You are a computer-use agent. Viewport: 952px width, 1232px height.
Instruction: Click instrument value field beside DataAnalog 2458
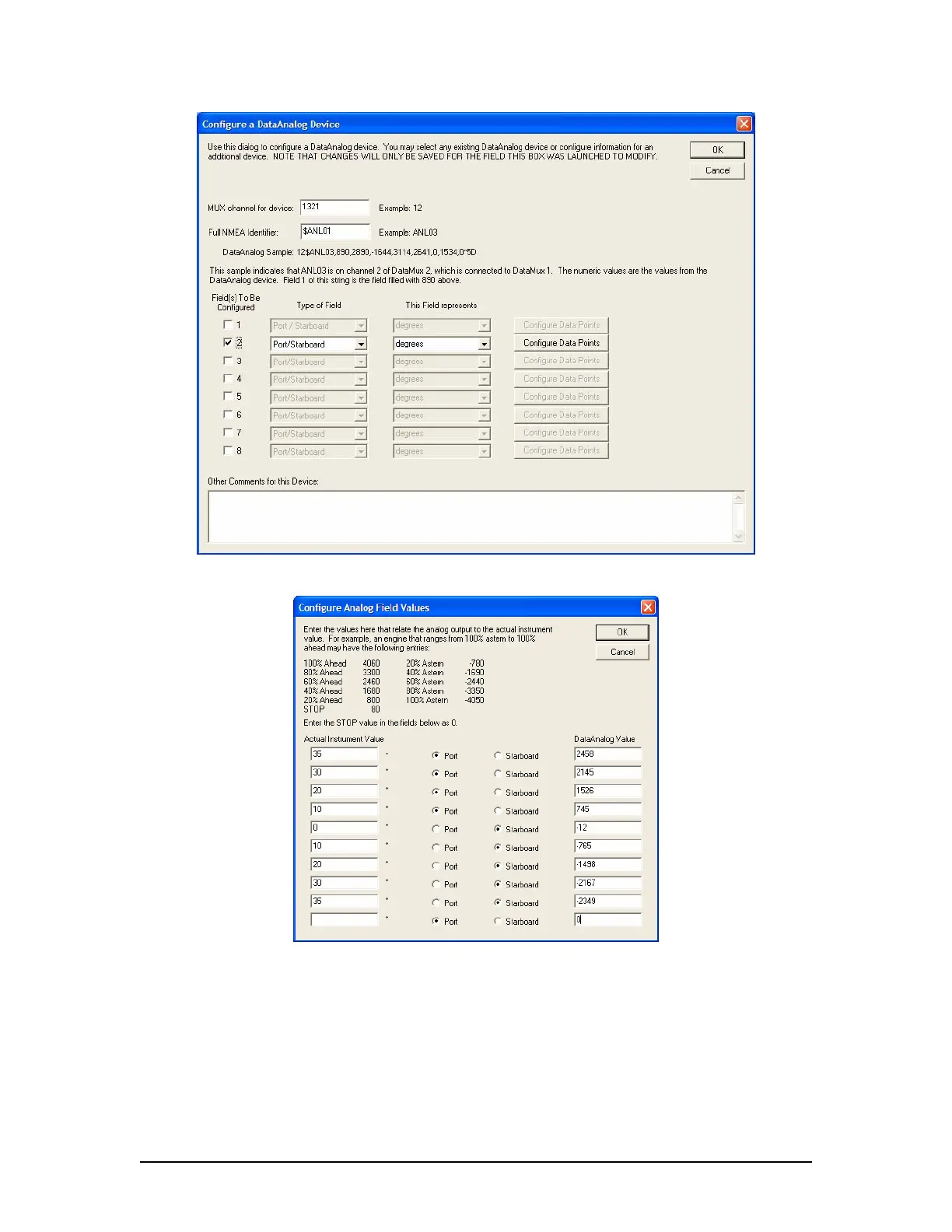click(x=344, y=754)
